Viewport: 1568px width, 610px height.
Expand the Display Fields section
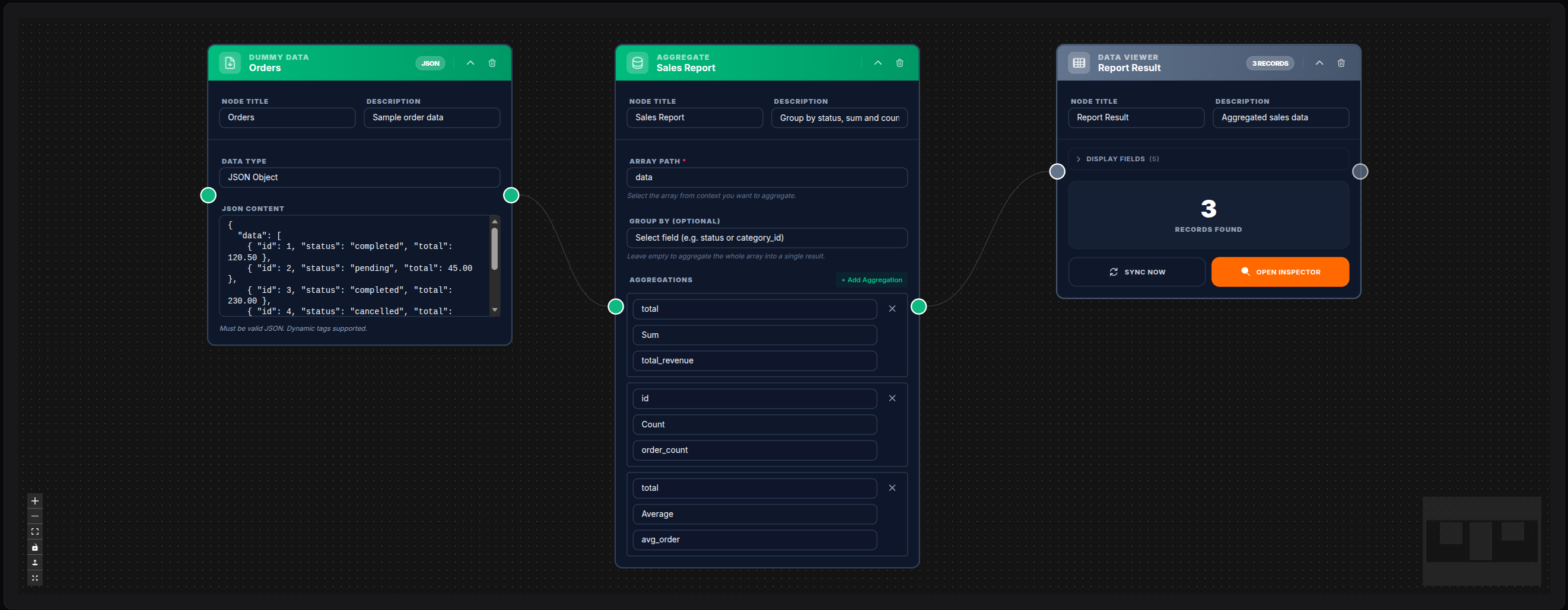tap(1079, 159)
